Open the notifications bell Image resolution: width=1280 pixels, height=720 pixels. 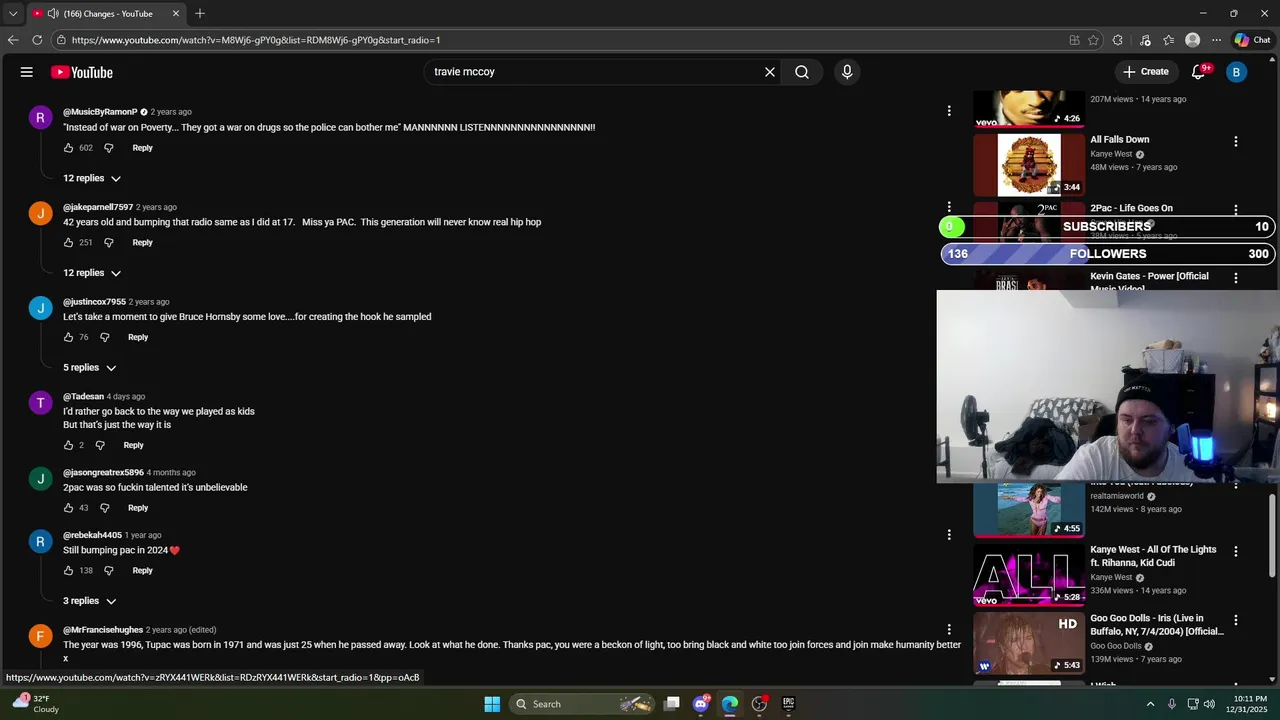pyautogui.click(x=1199, y=72)
